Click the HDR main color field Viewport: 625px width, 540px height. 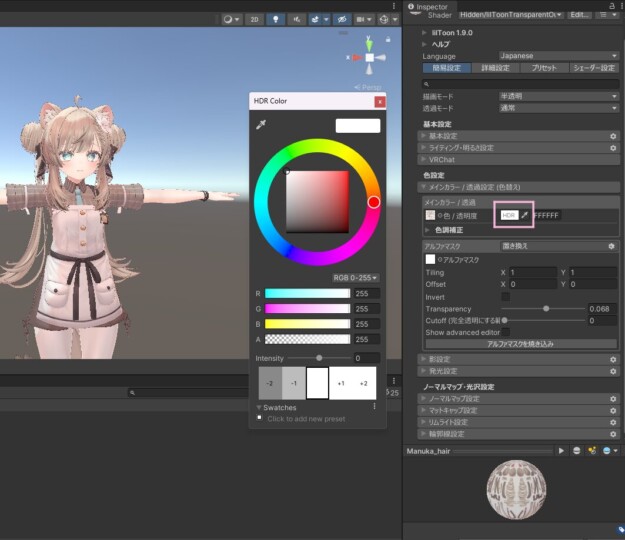510,215
